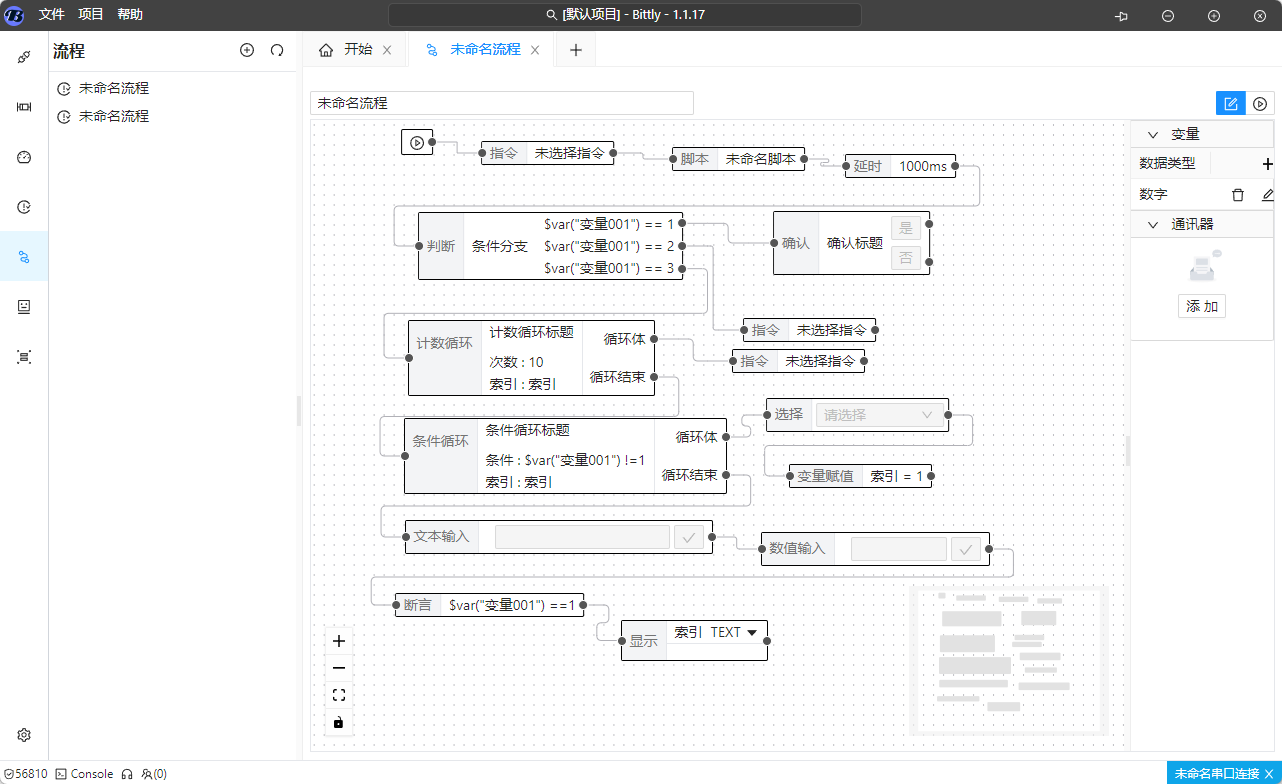The width and height of the screenshot is (1282, 784).
Task: Toggle the canvas lock
Action: [x=338, y=722]
